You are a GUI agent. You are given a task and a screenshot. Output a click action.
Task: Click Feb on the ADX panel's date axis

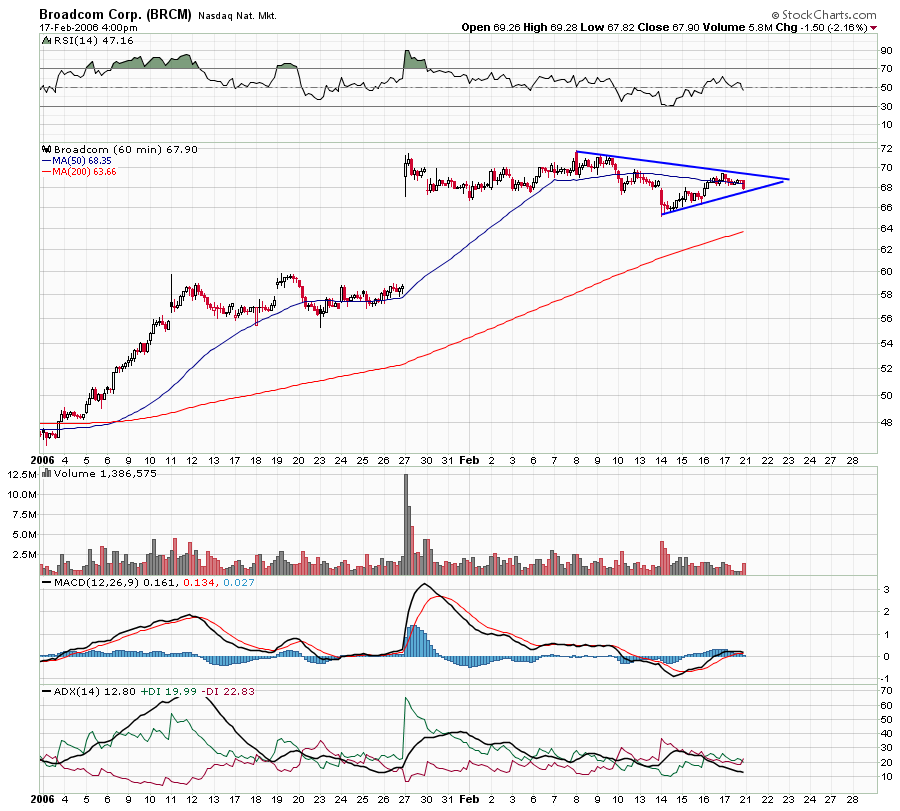pos(469,800)
